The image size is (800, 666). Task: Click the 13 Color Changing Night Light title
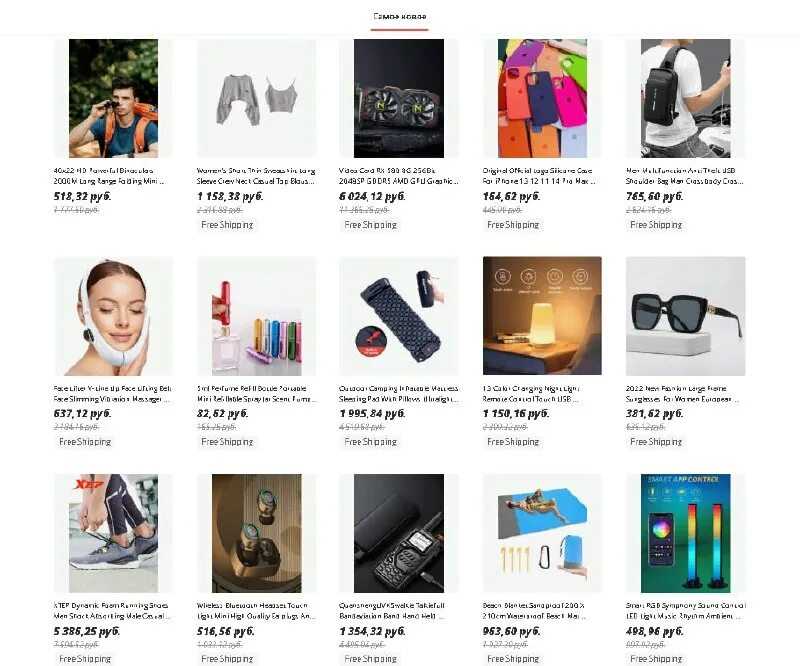(531, 393)
